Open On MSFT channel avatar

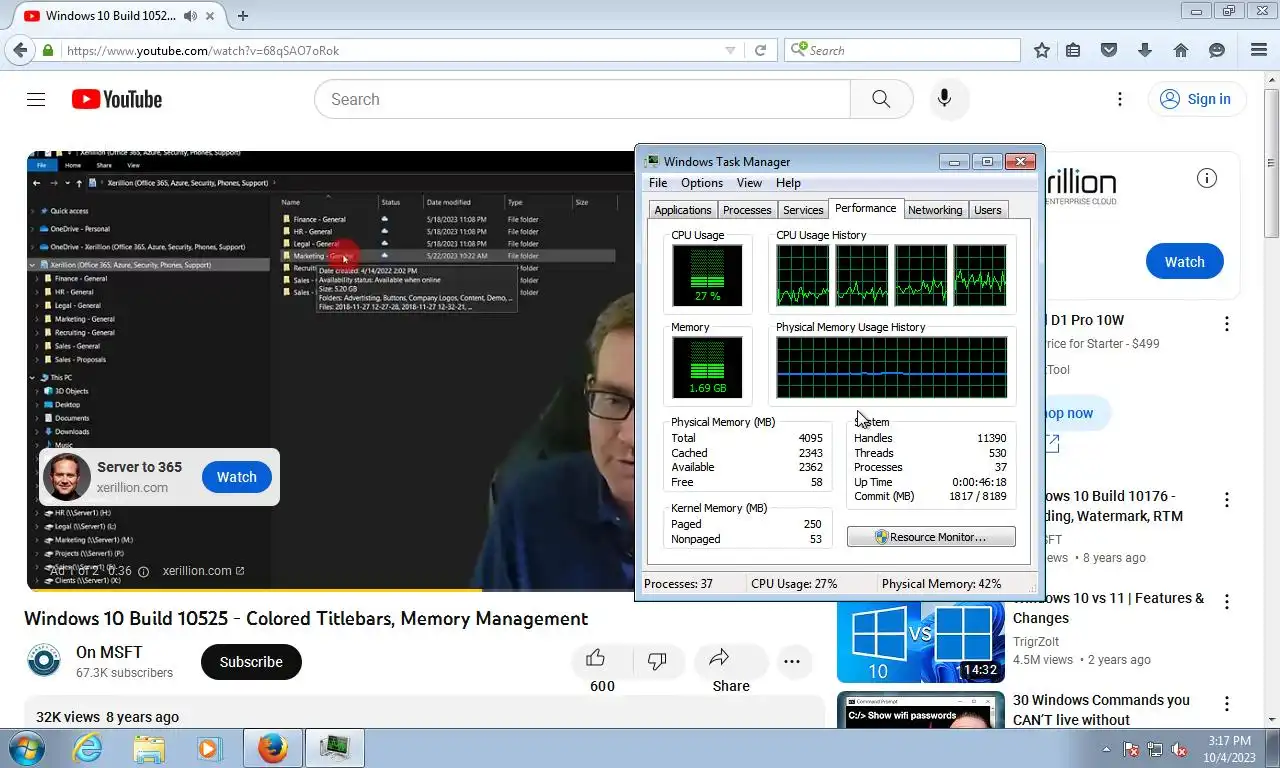tap(43, 661)
